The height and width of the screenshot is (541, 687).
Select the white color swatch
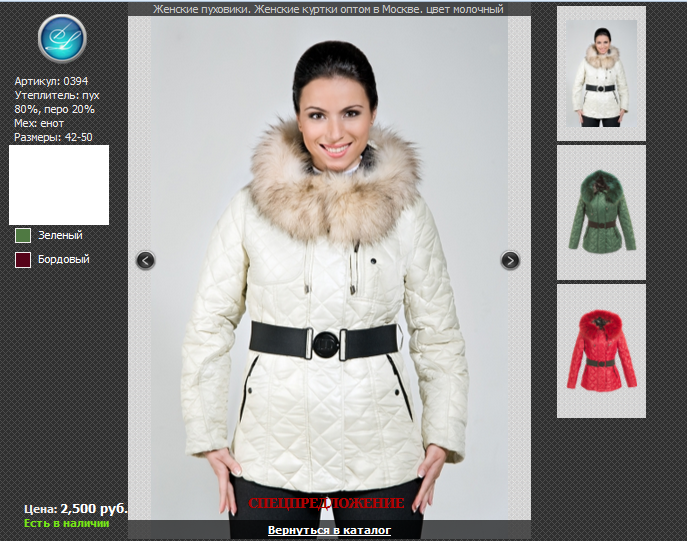coord(59,185)
